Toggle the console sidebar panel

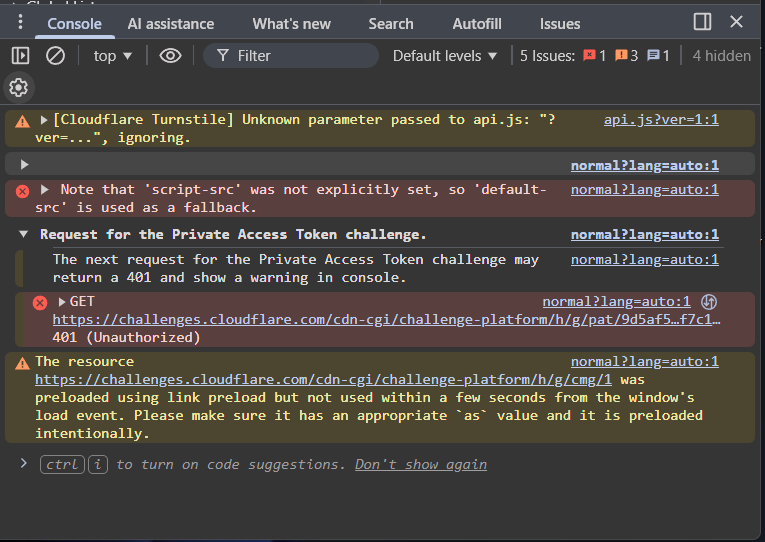[20, 56]
